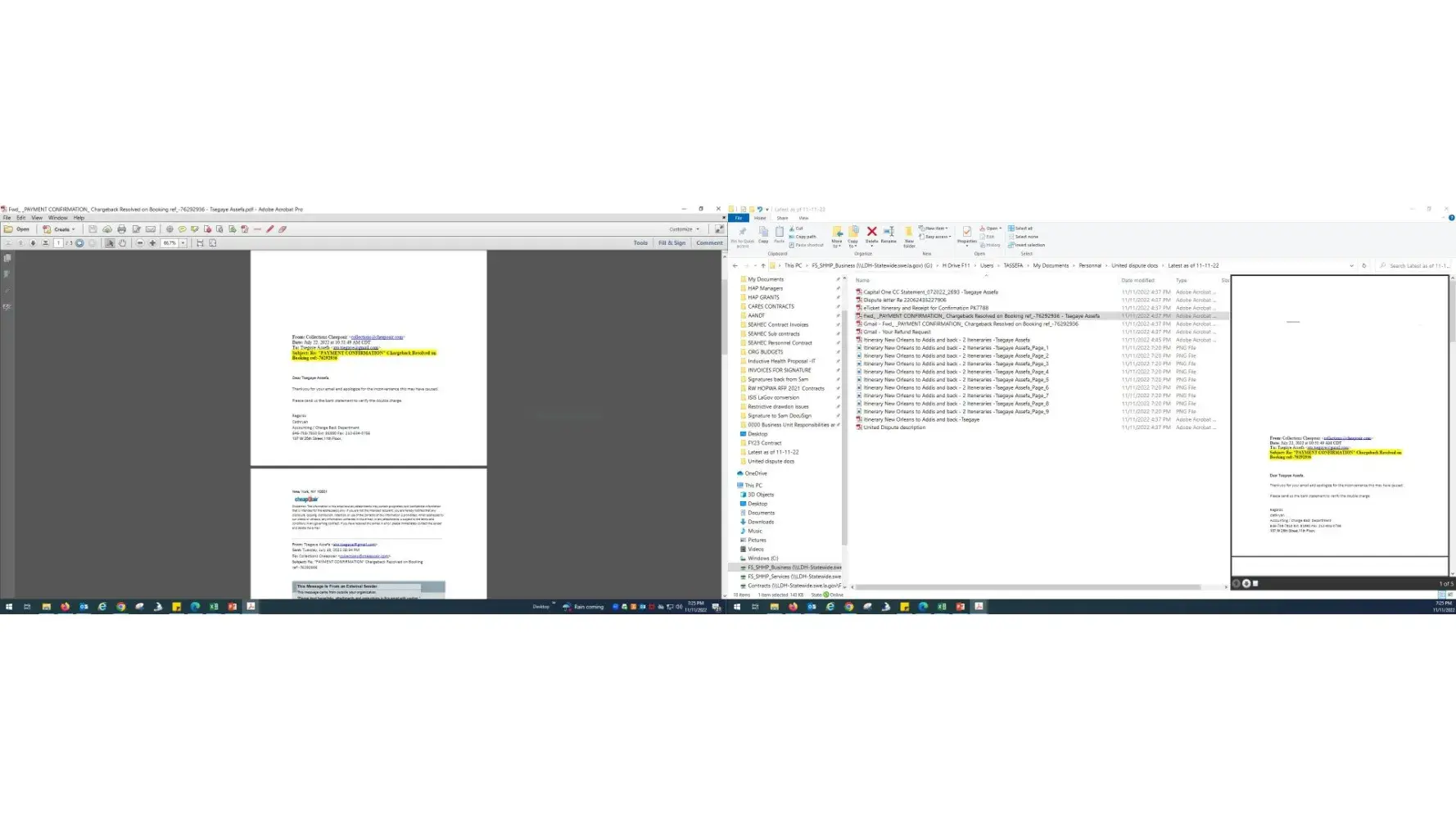Viewport: 1456px width, 819px height.
Task: Expand the Easy access dropdown
Action: [936, 237]
